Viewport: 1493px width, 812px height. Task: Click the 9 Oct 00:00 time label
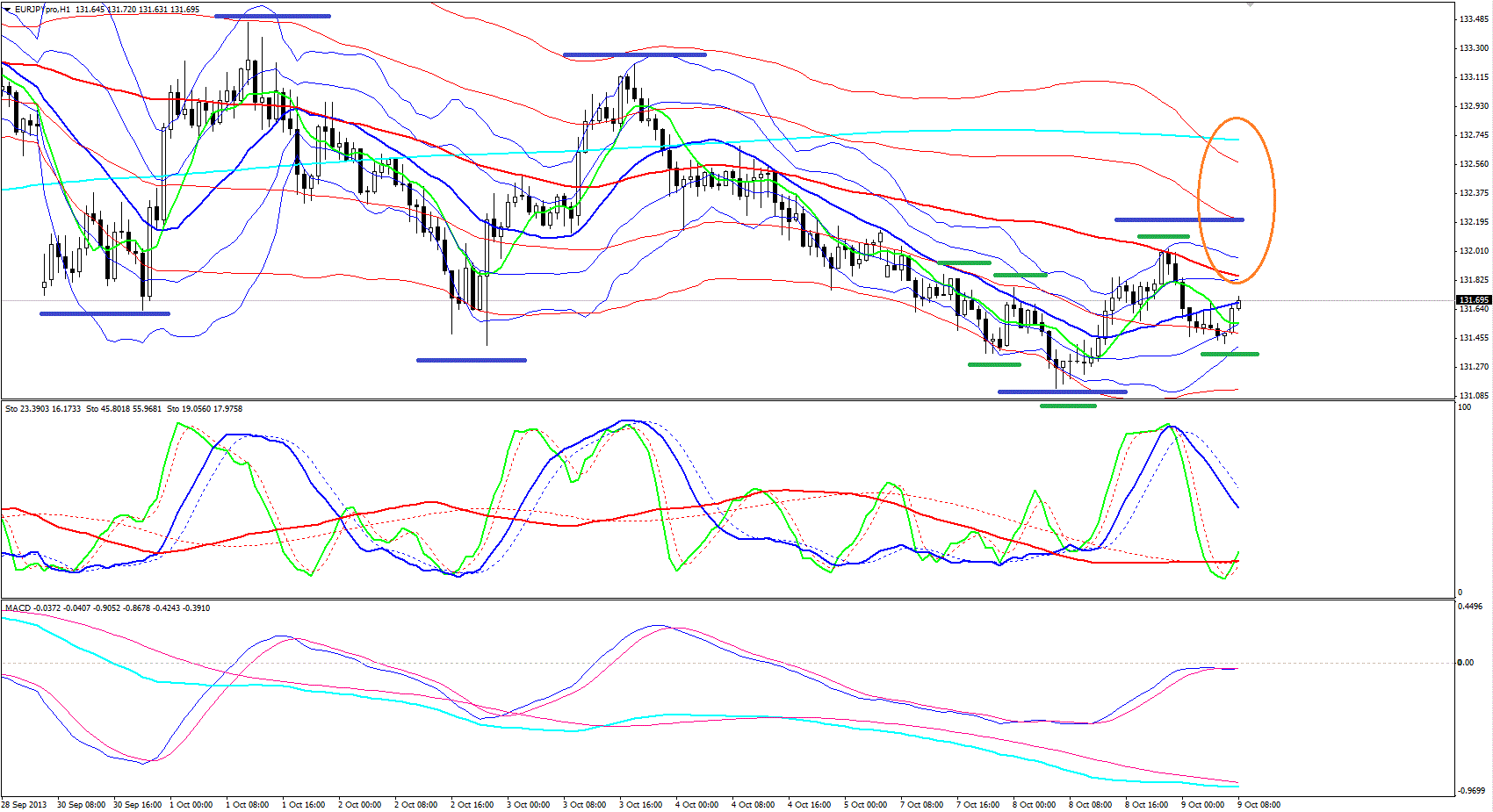(1202, 805)
